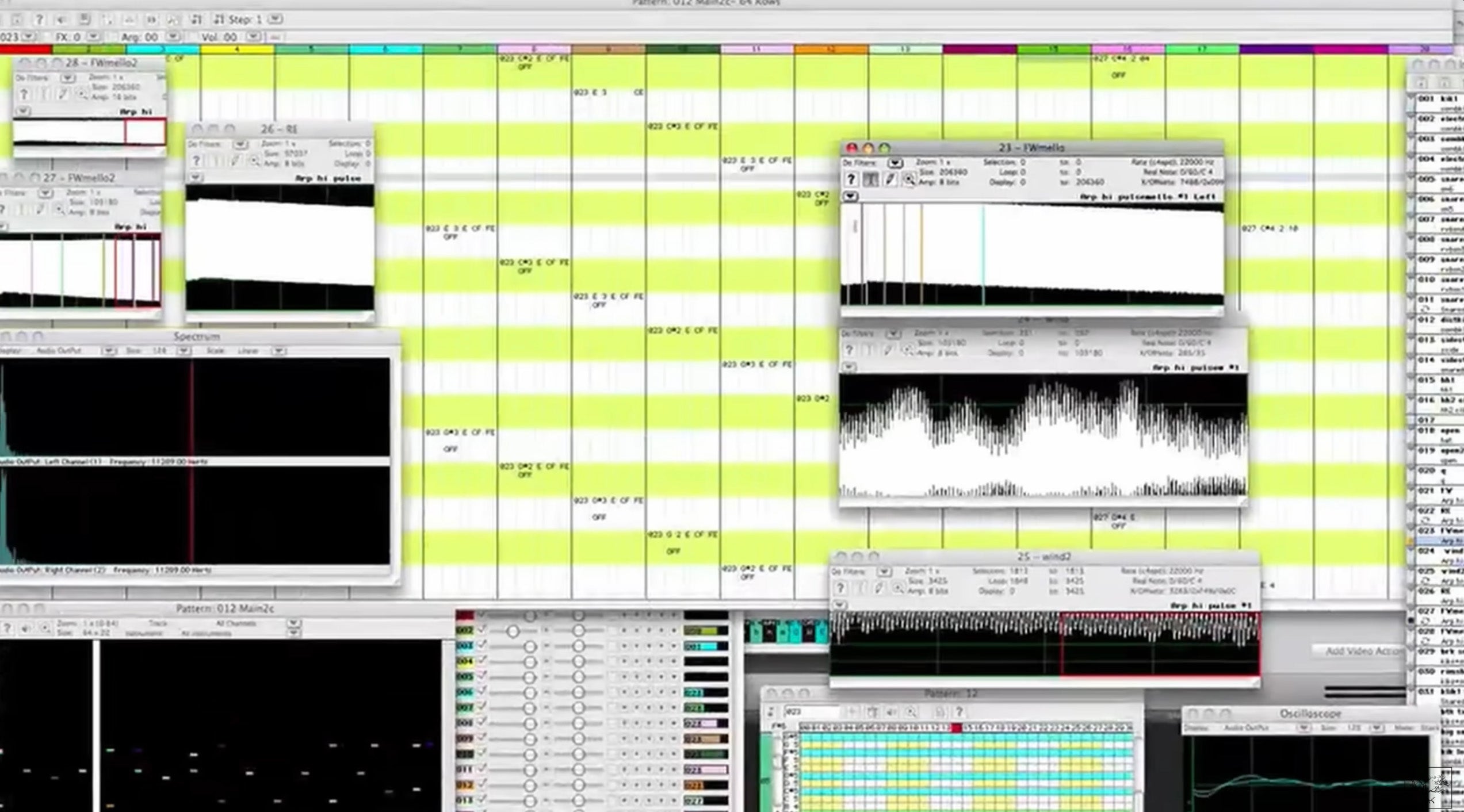Click the question mark icon on the main toolbar

coord(39,19)
